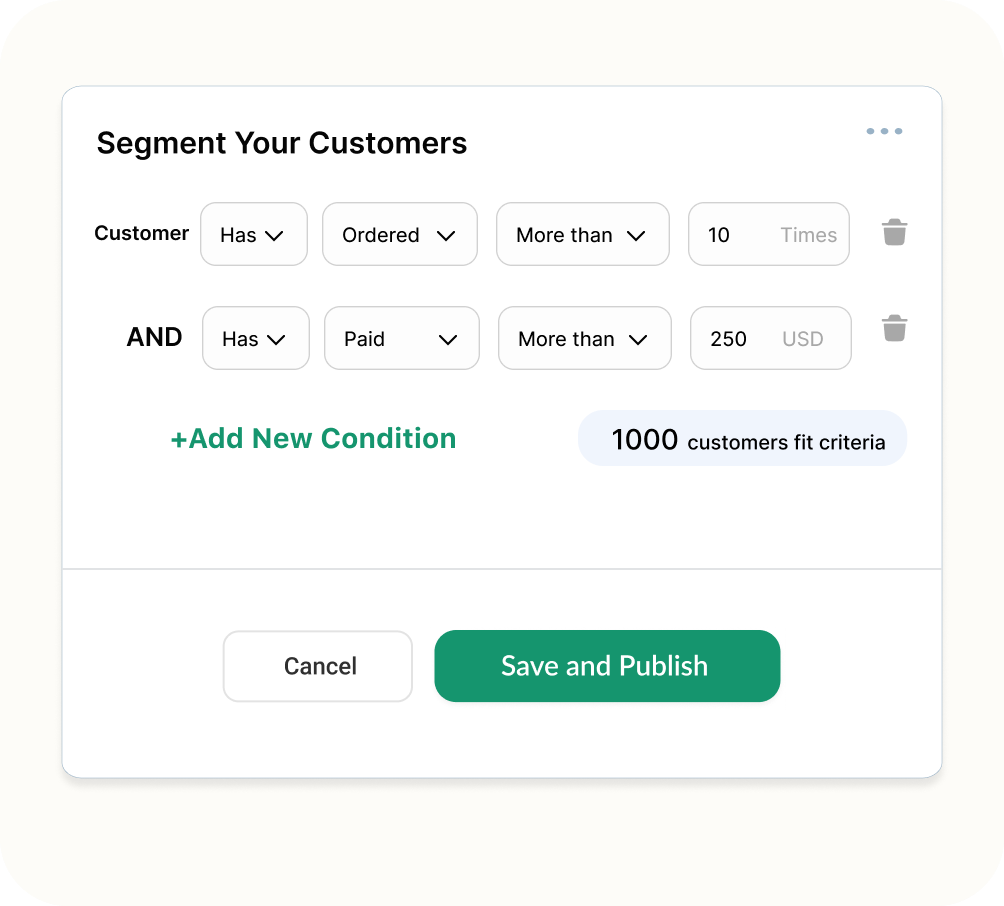Open the three-dot overflow menu
The width and height of the screenshot is (1004, 906).
click(x=884, y=130)
